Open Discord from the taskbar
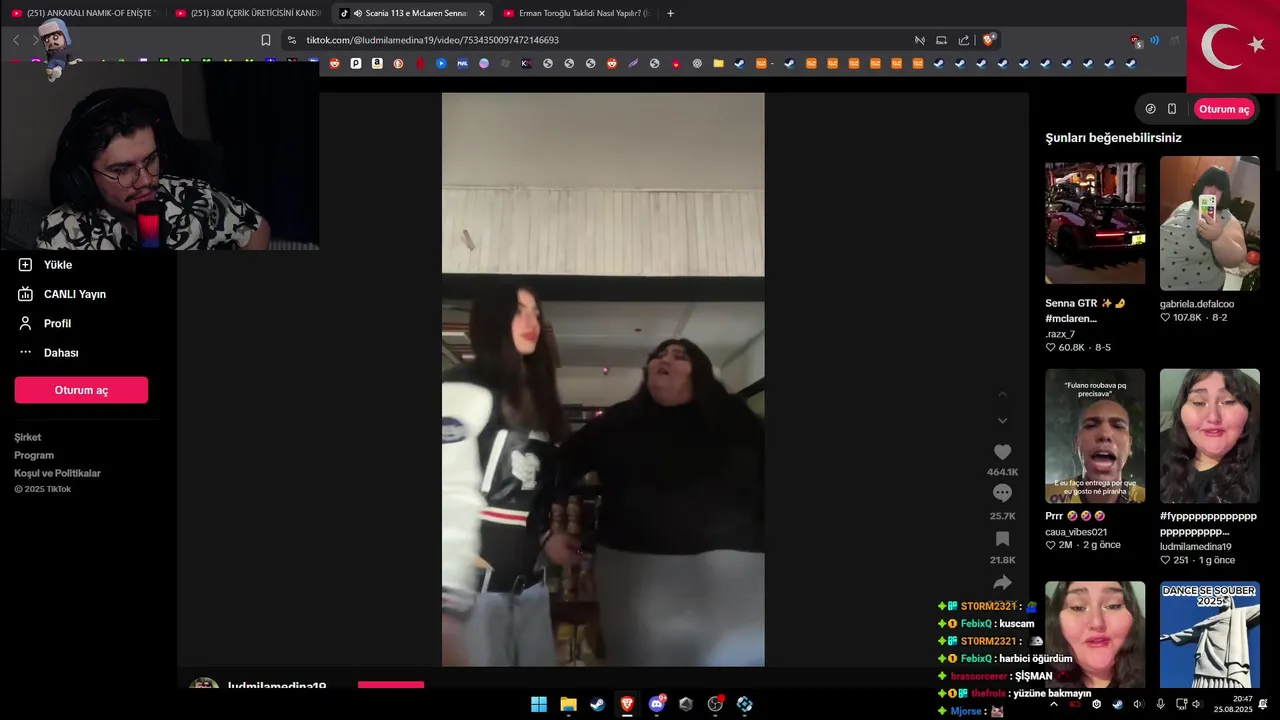The image size is (1280, 720). coord(657,704)
